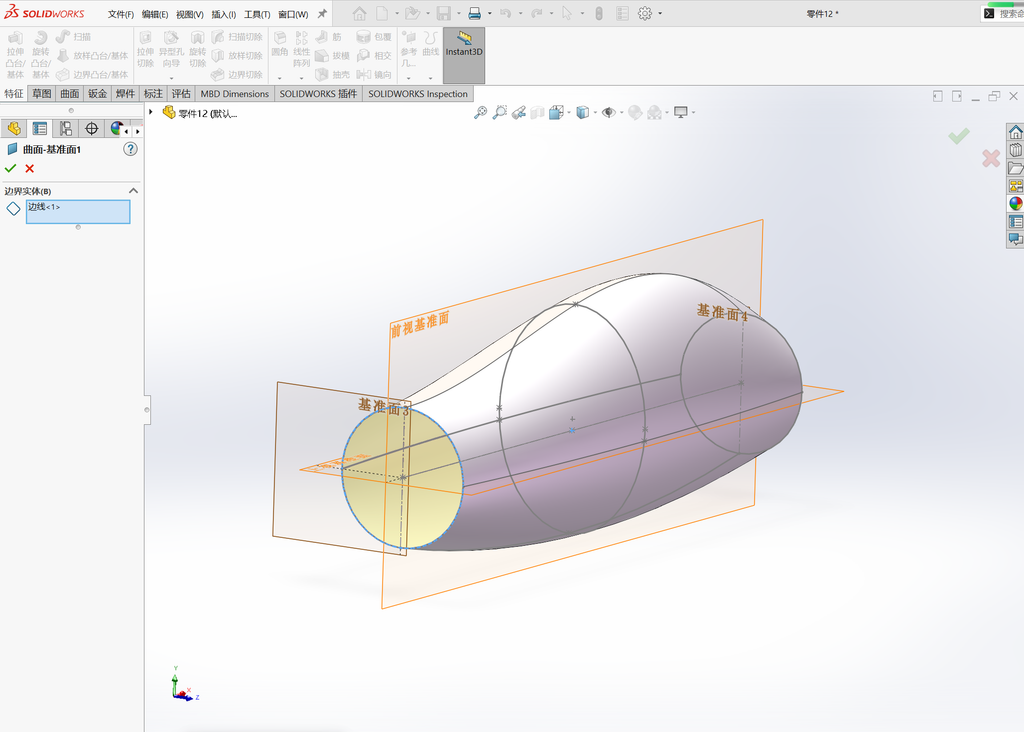
Task: Click the Display Style cube icon
Action: pyautogui.click(x=583, y=112)
